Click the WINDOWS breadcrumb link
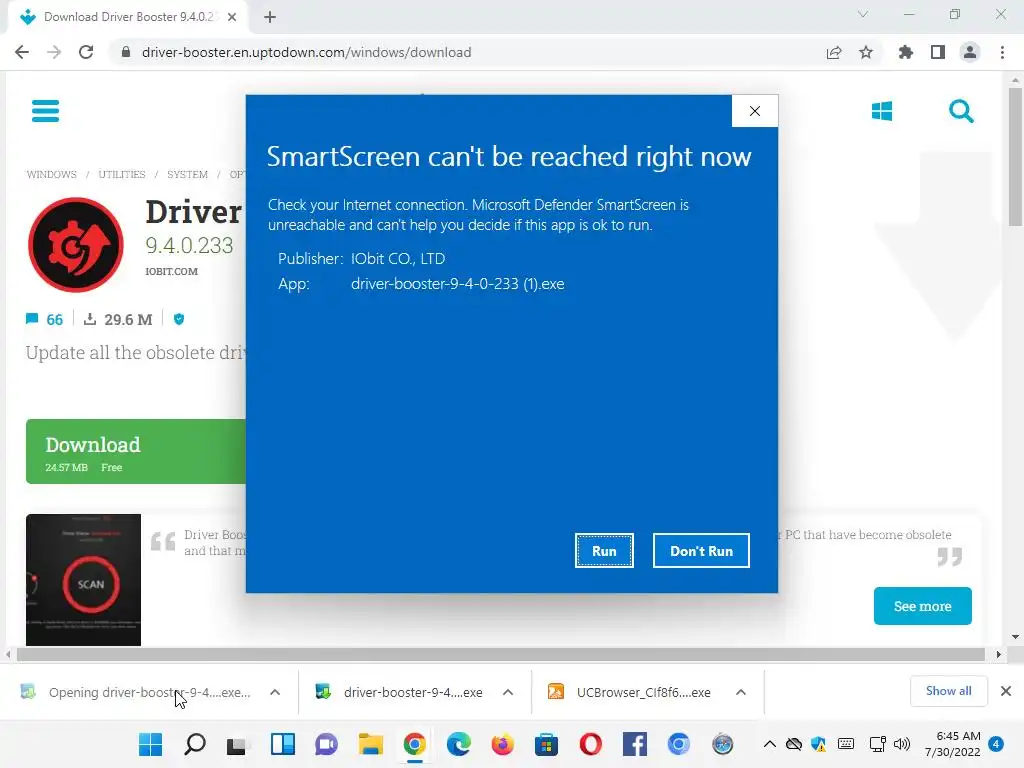This screenshot has width=1024, height=768. (x=52, y=174)
